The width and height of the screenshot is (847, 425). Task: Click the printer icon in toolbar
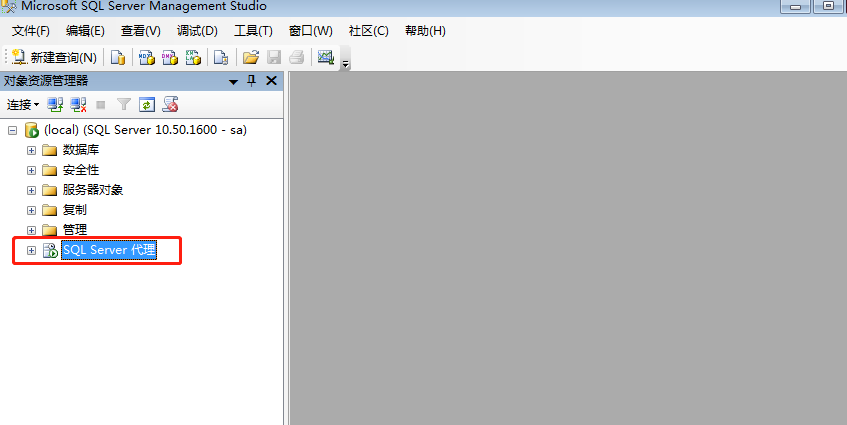(x=297, y=57)
